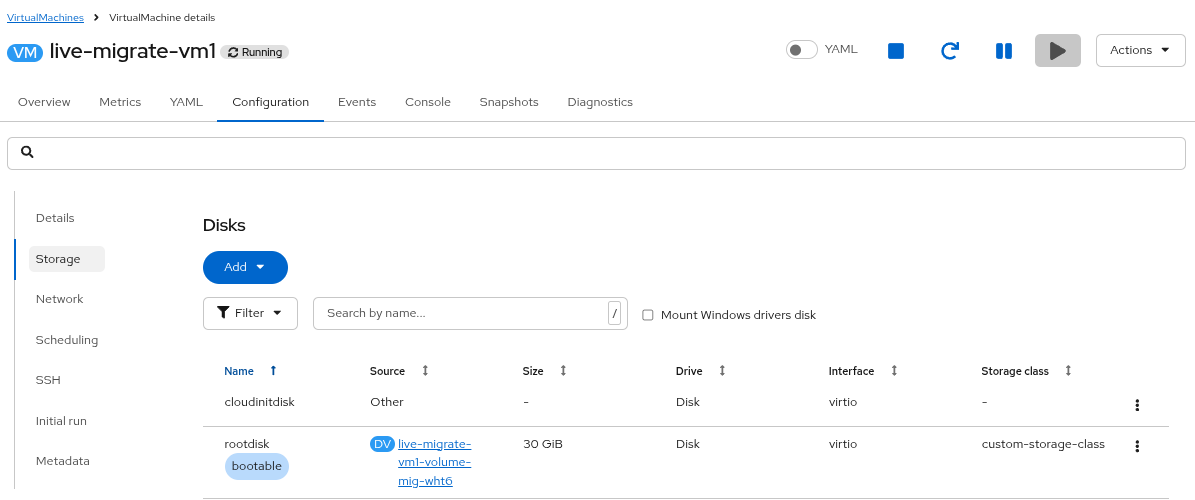This screenshot has height=500, width=1195.
Task: Click the Start play icon button
Action: pyautogui.click(x=1057, y=51)
